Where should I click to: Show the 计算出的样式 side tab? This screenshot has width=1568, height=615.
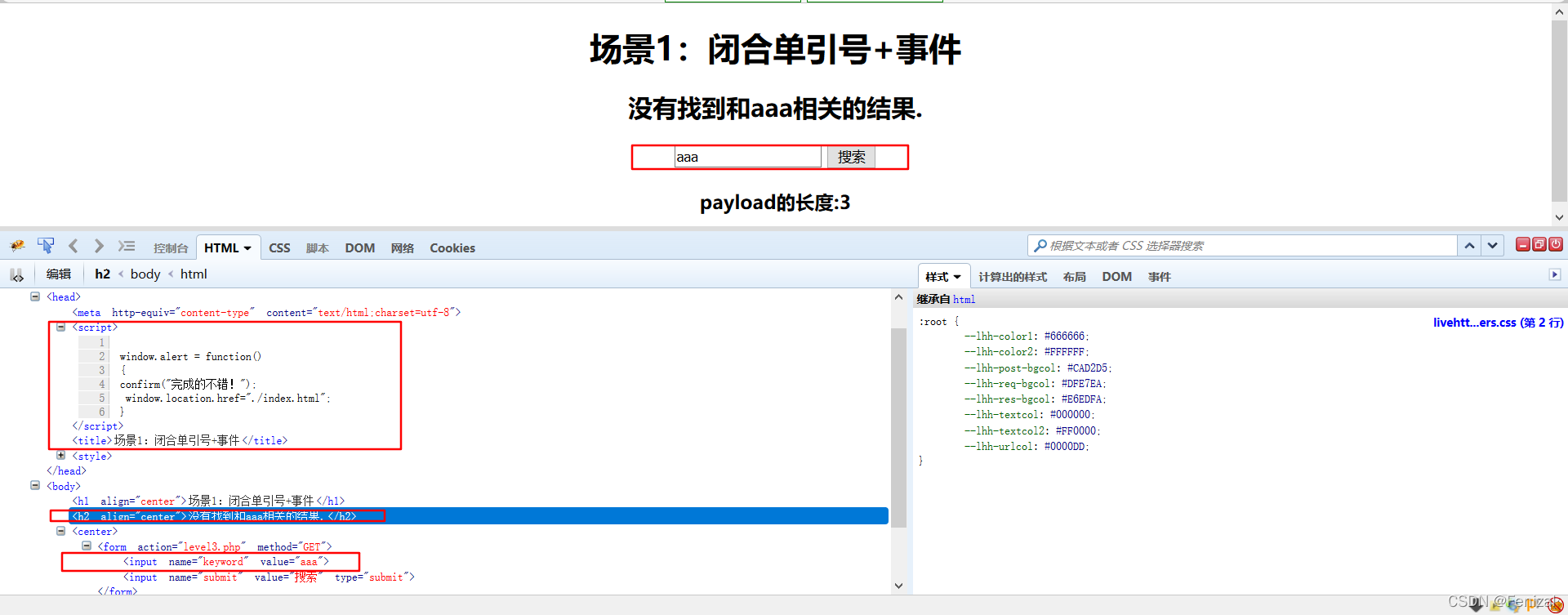pyautogui.click(x=1013, y=277)
